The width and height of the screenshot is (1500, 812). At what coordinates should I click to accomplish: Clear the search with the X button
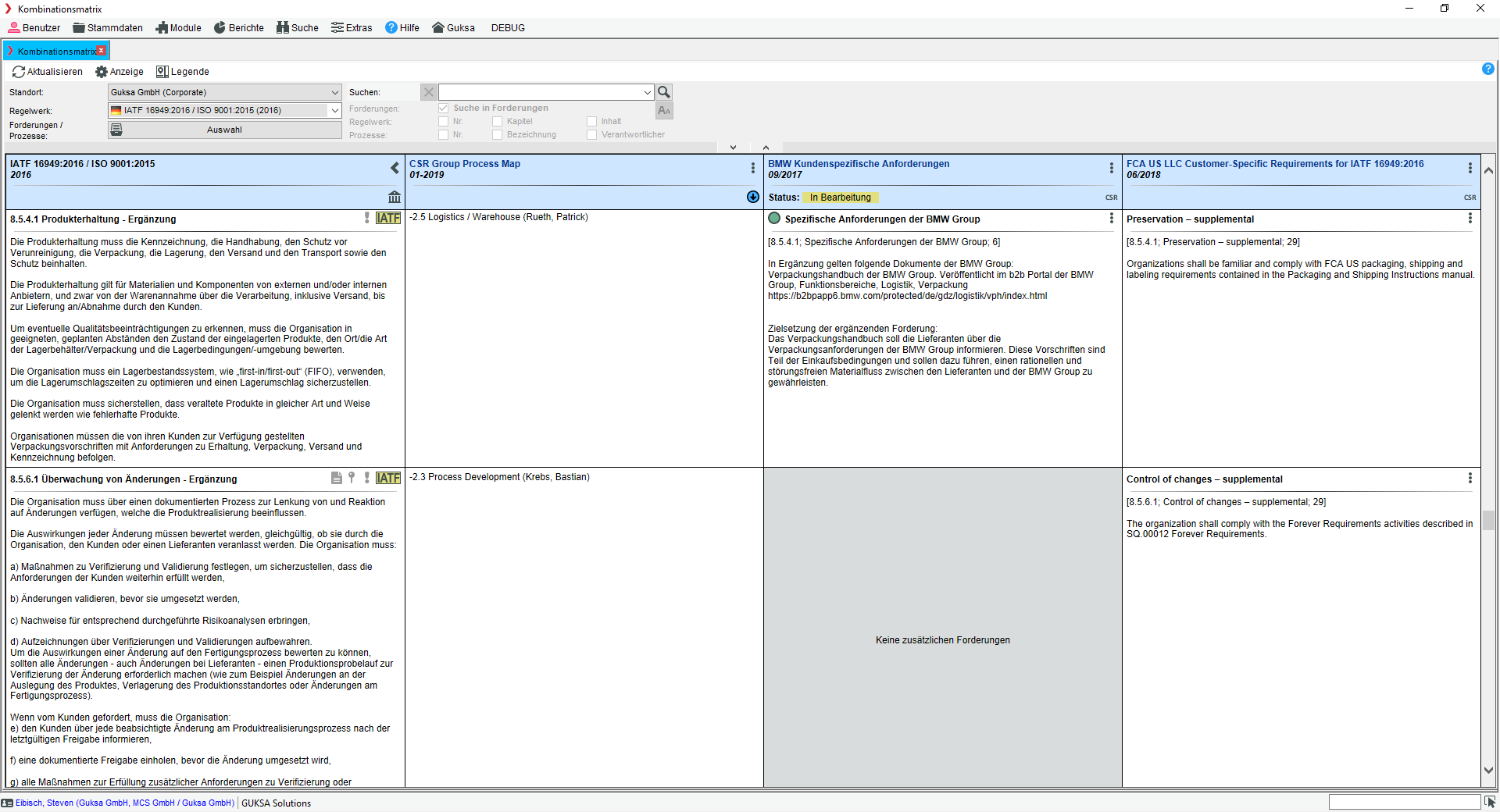pyautogui.click(x=429, y=92)
